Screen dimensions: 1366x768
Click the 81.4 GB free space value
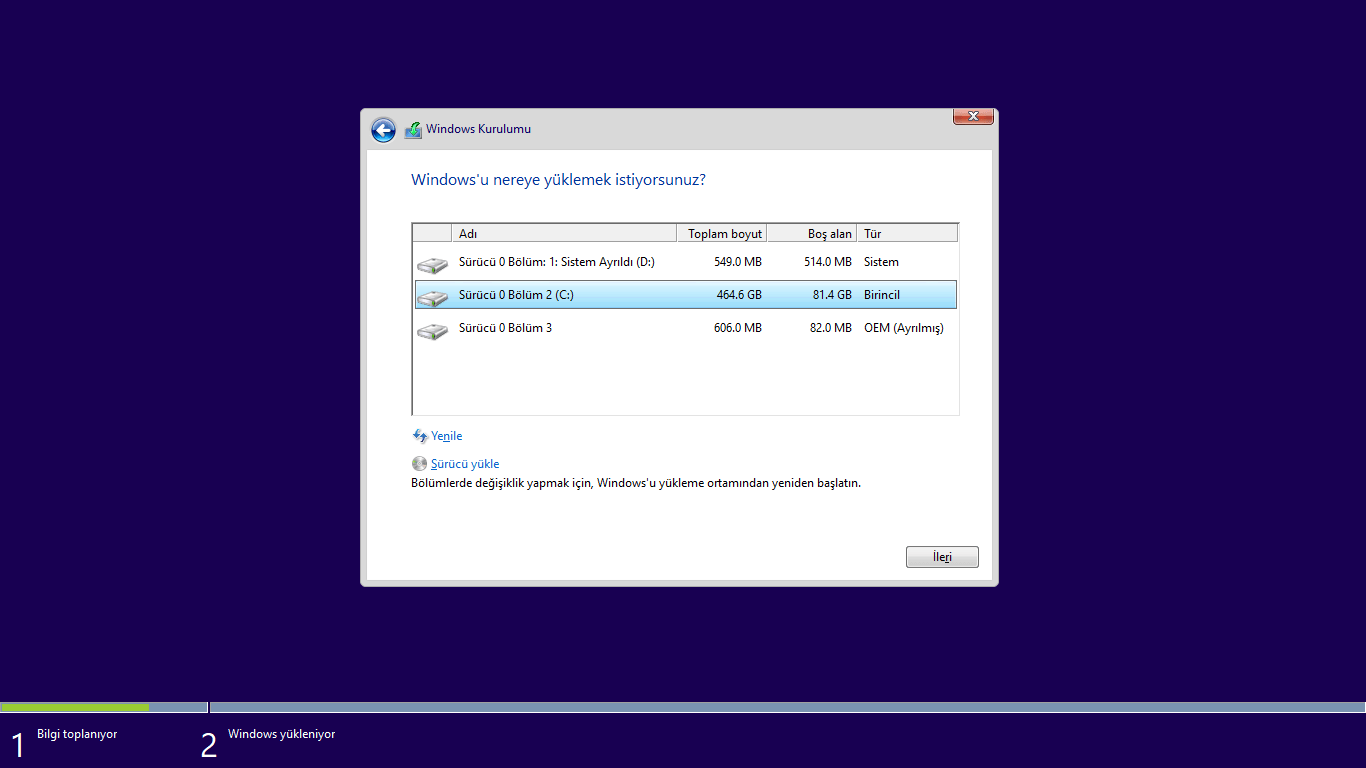click(x=831, y=295)
